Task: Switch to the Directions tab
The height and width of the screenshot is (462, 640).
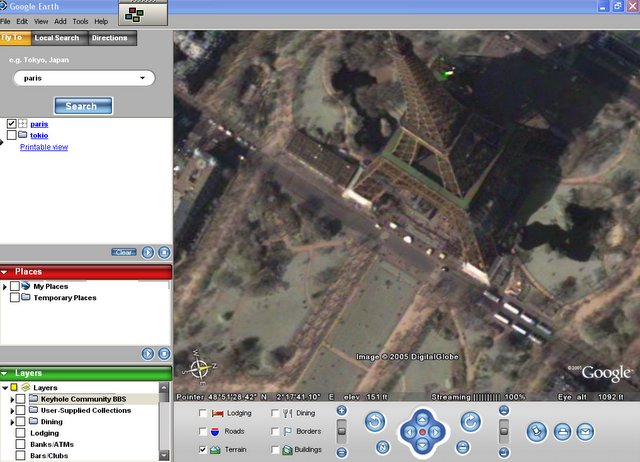Action: tap(110, 38)
